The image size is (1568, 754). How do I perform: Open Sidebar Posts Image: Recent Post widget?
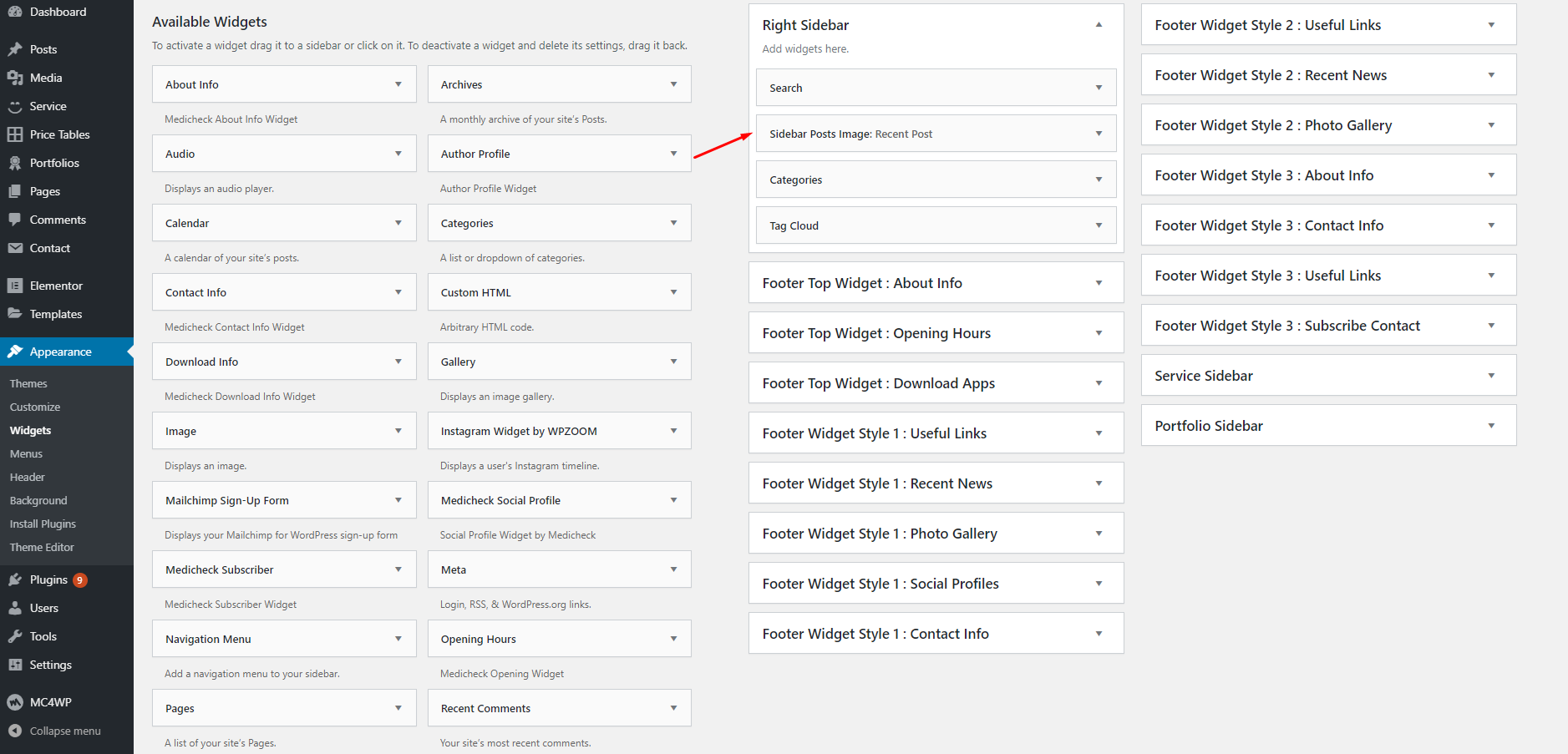coord(850,134)
